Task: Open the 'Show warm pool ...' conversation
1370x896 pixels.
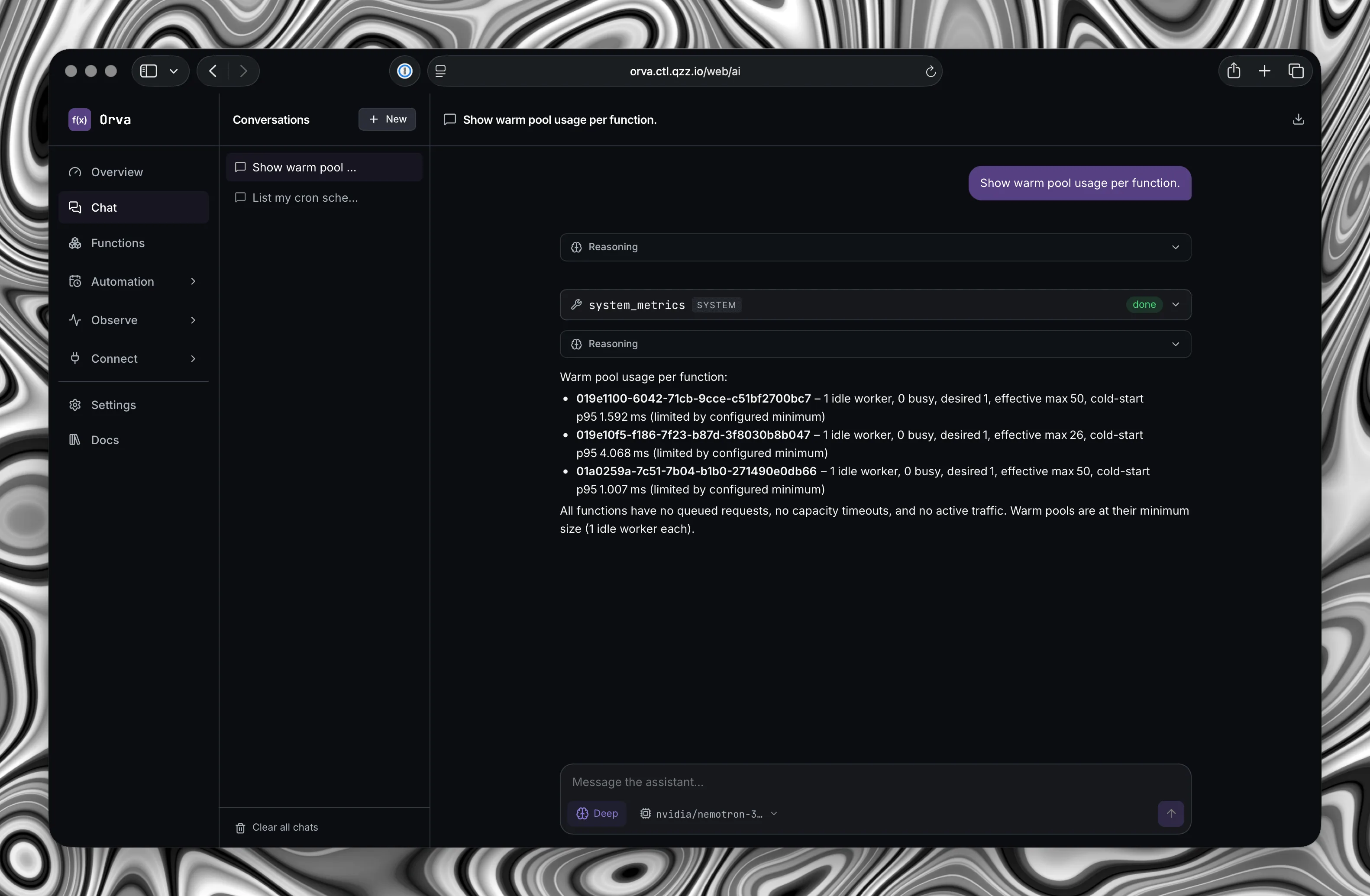Action: coord(325,168)
